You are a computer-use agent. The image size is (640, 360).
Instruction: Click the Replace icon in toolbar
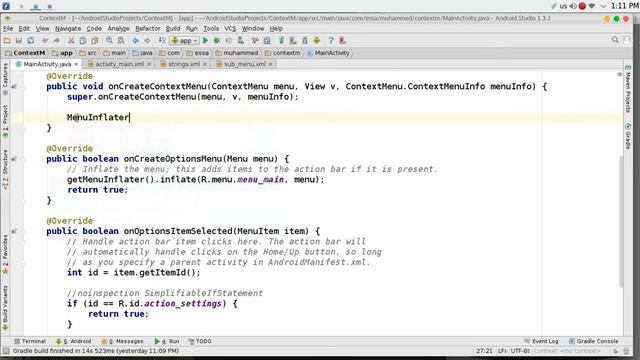[121, 40]
